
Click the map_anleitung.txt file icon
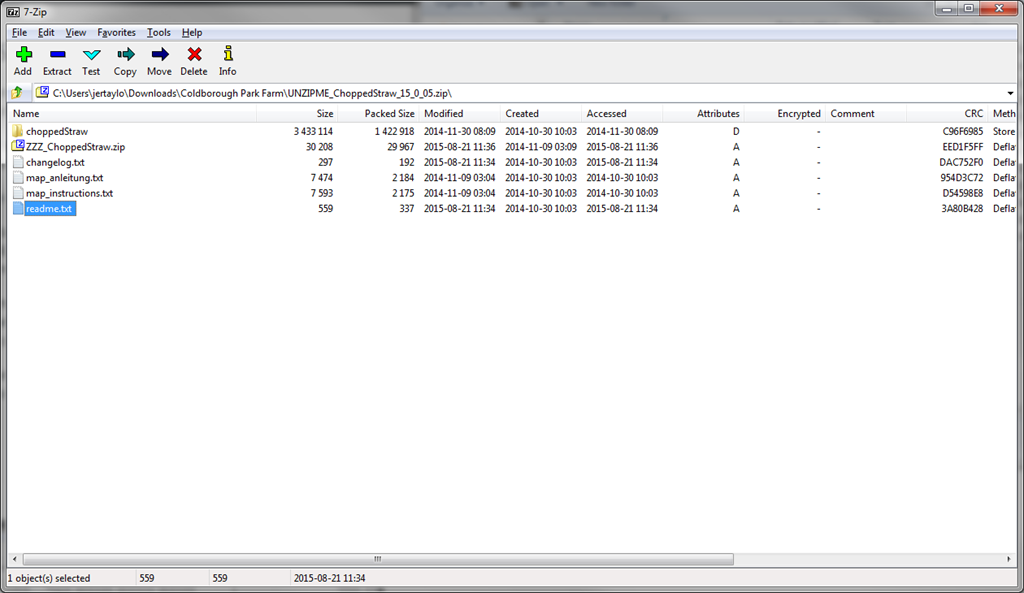click(x=18, y=178)
